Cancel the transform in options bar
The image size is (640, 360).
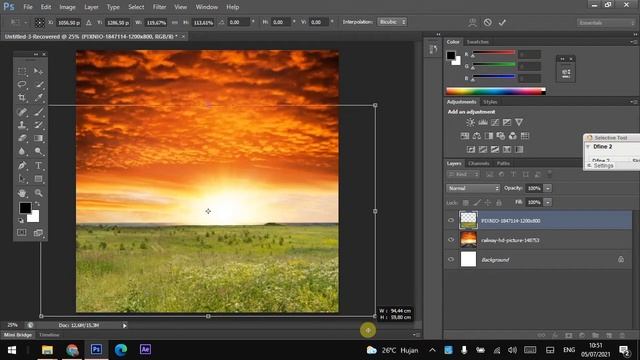point(487,22)
